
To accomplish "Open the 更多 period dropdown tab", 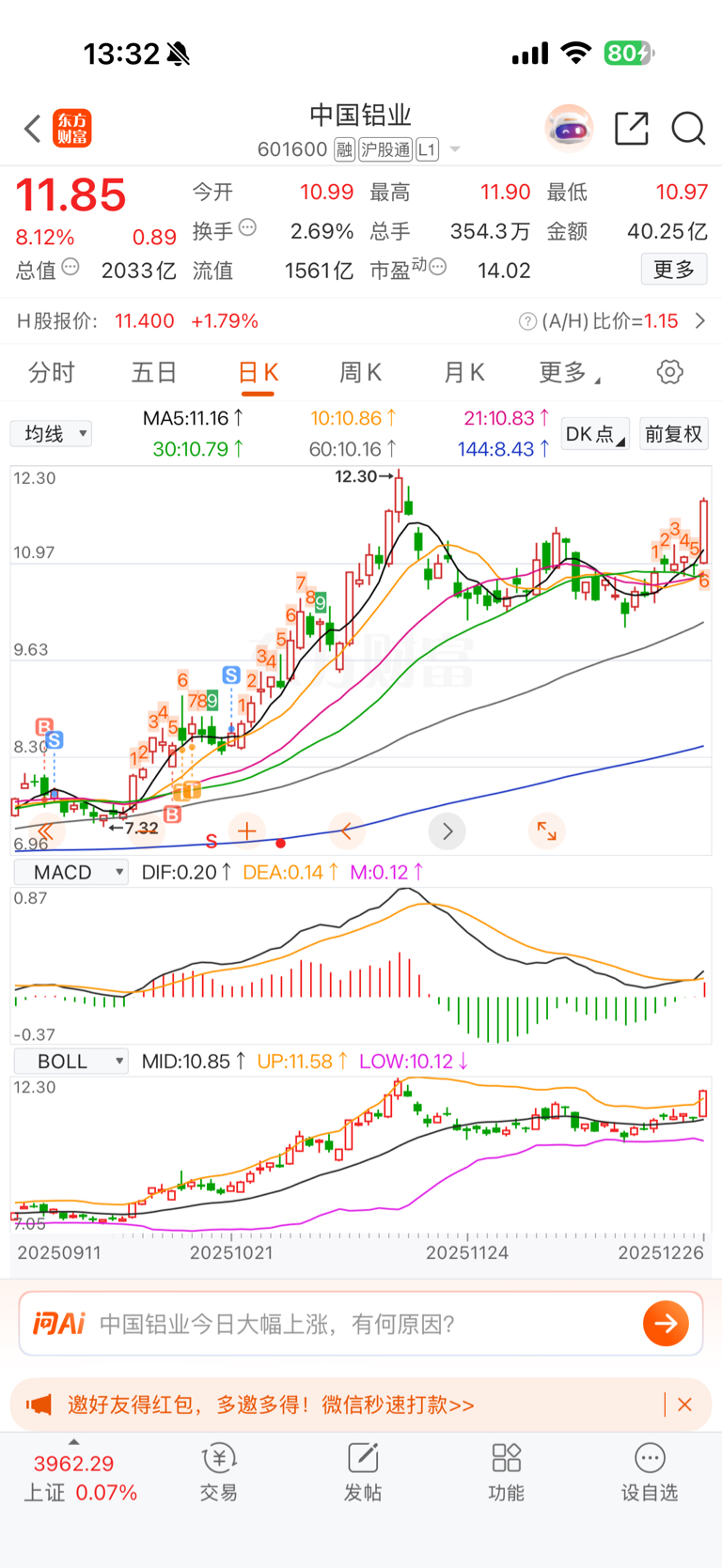I will point(570,373).
